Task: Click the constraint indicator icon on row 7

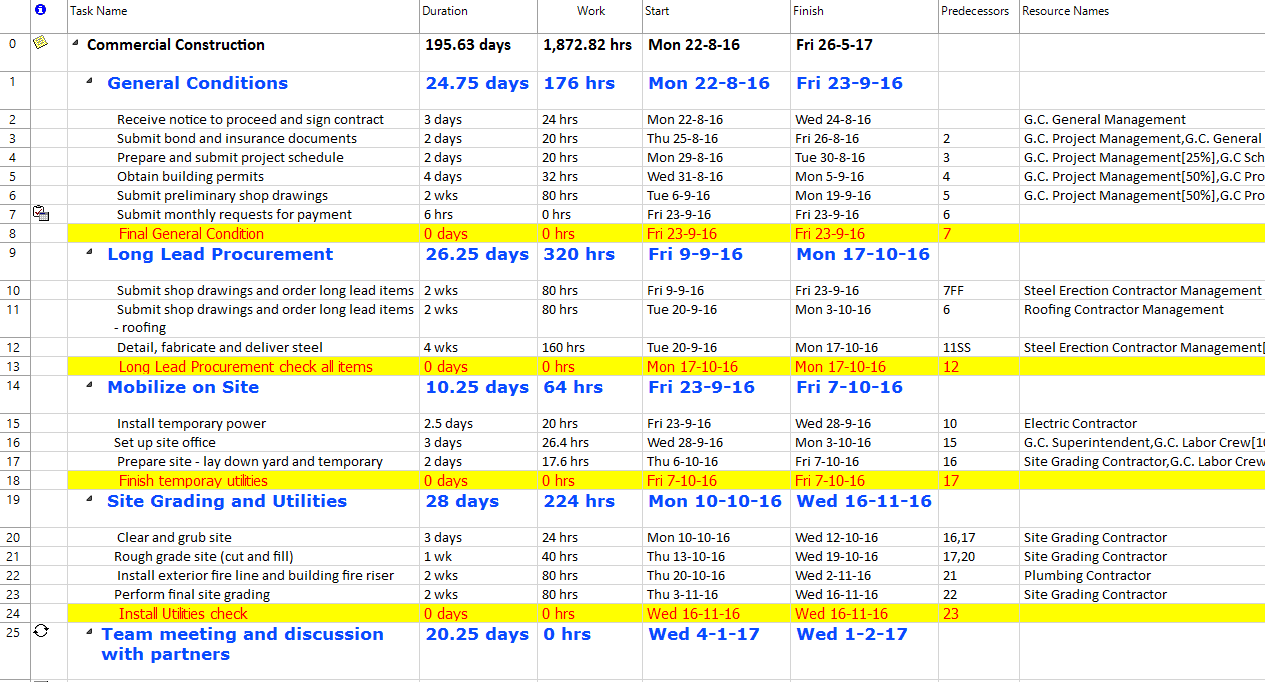Action: (41, 213)
